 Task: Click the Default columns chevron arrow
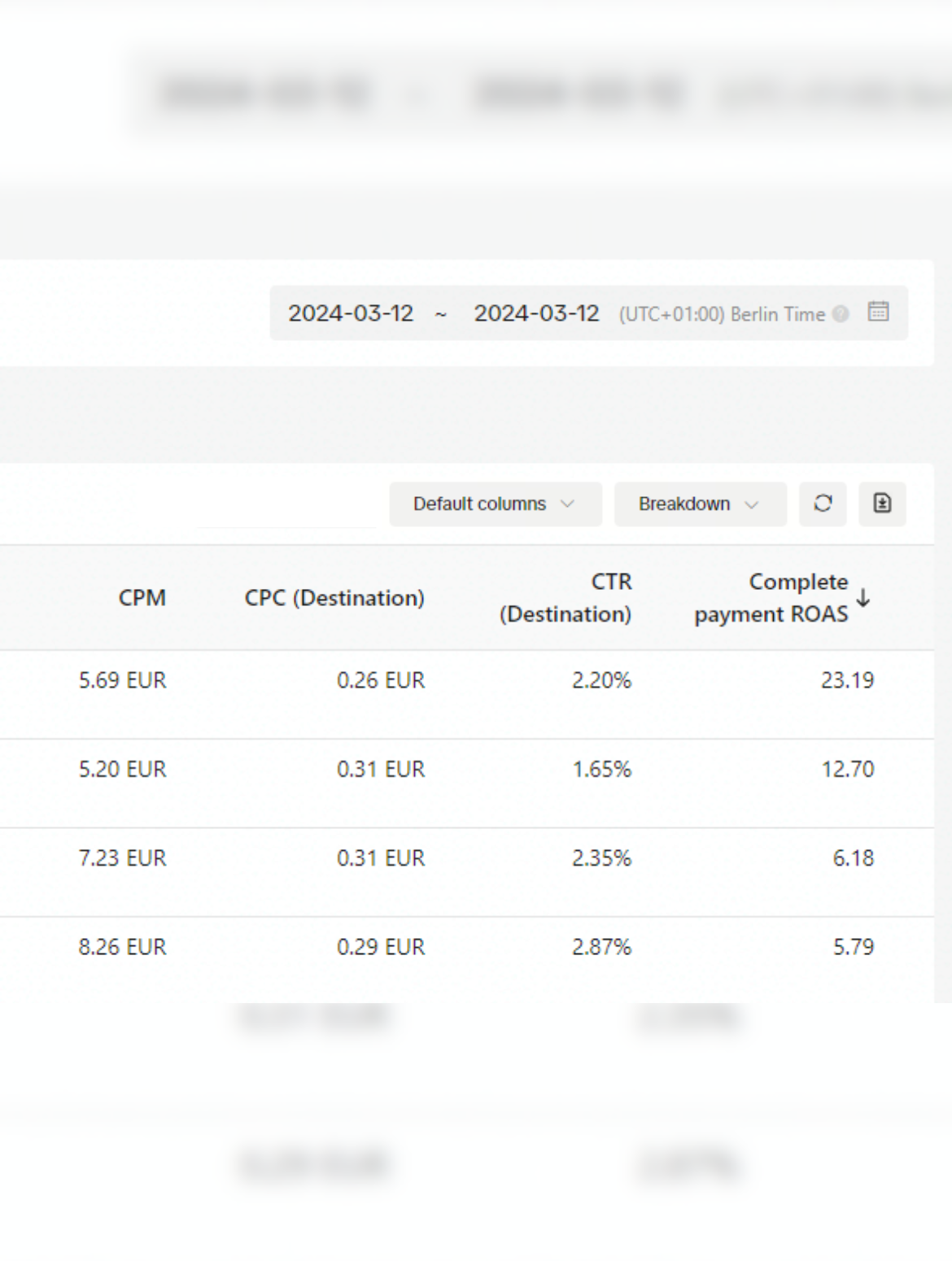(x=567, y=504)
